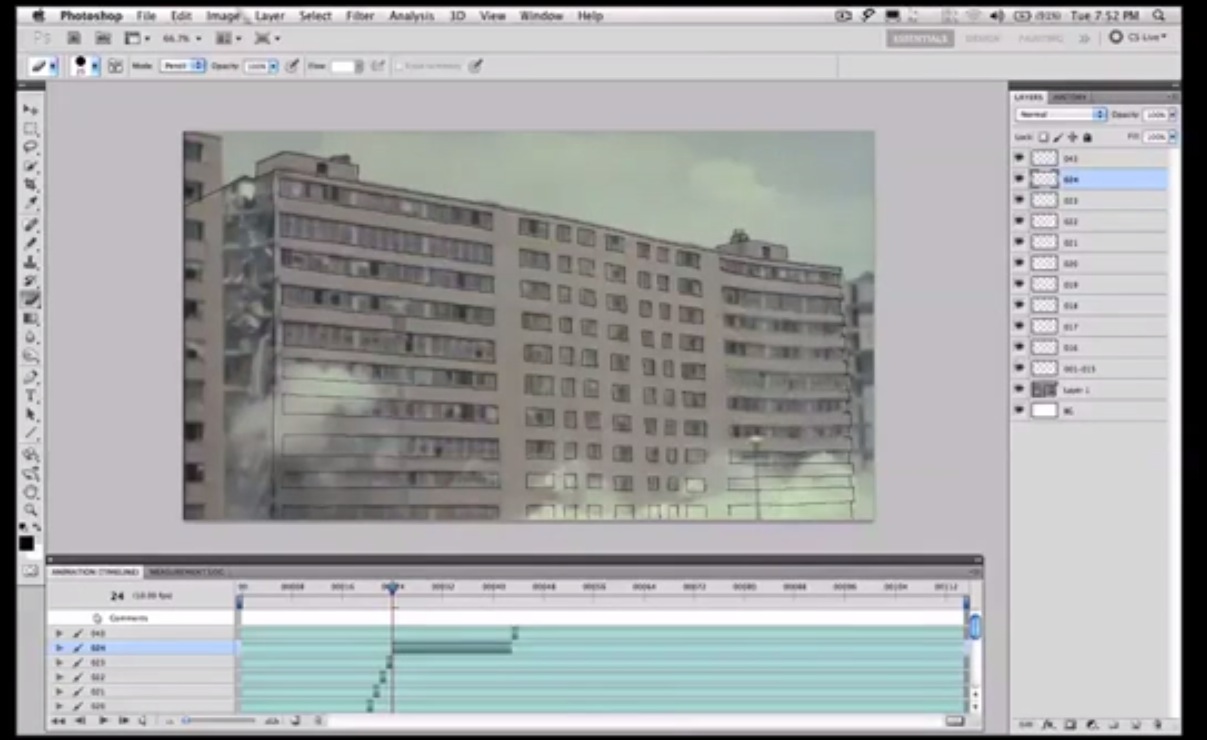Image resolution: width=1207 pixels, height=740 pixels.
Task: Open the brush panel toggle icon
Action: (115, 66)
